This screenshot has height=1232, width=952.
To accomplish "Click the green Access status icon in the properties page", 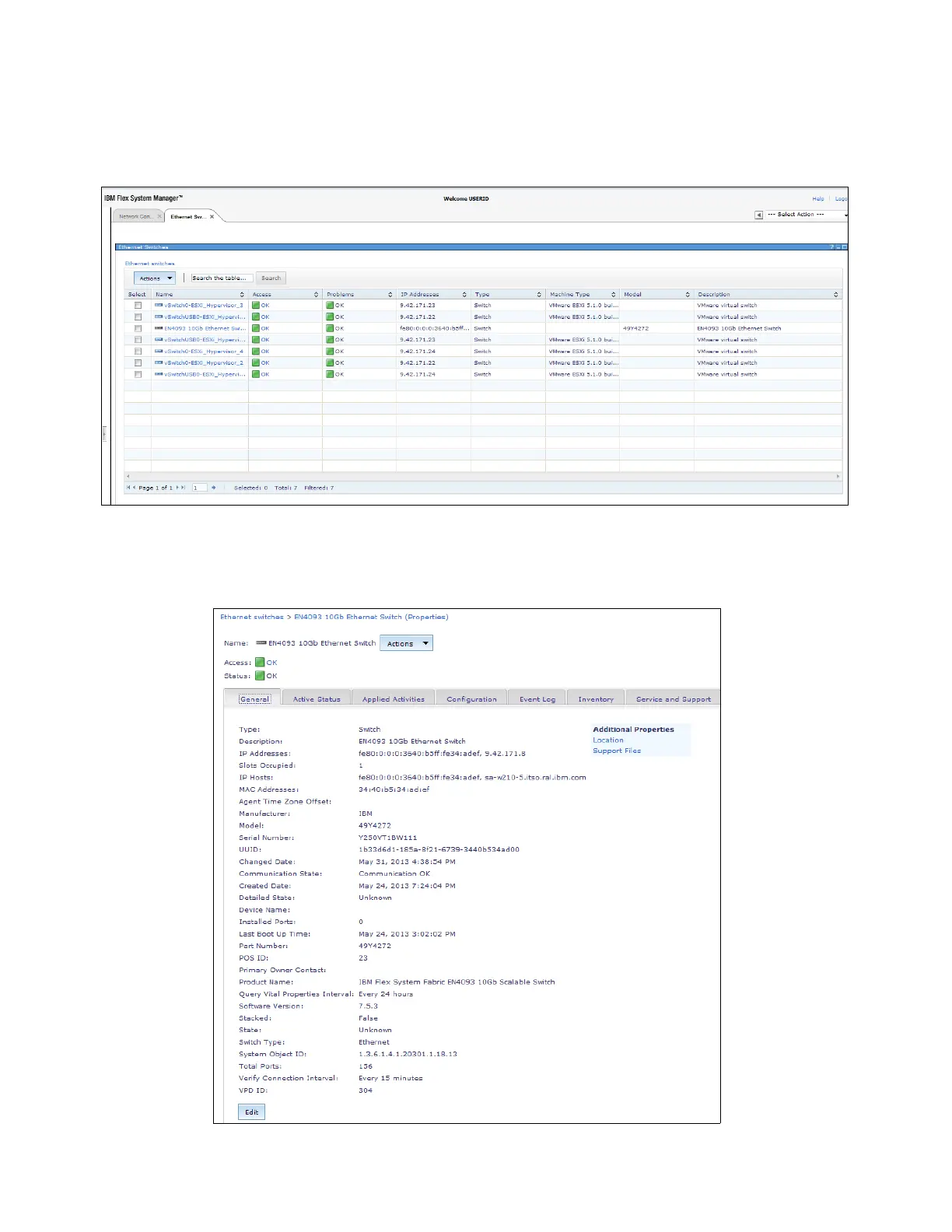I will [x=260, y=663].
